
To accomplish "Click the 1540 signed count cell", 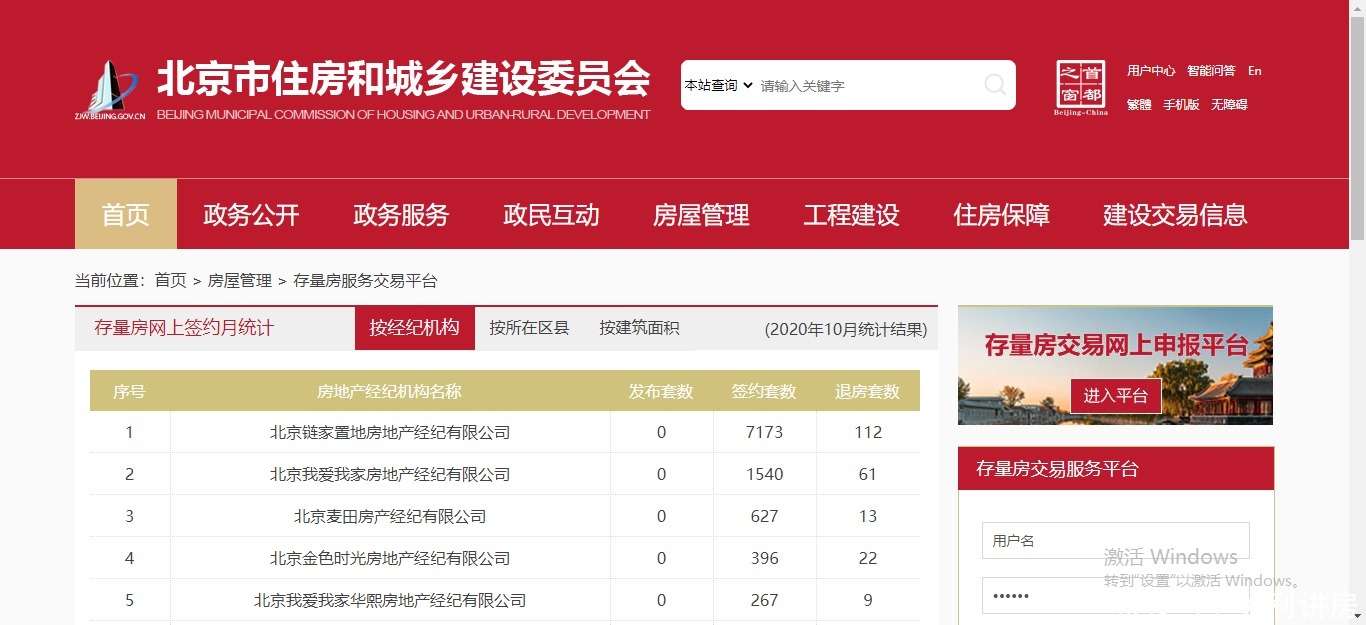I will 765,474.
